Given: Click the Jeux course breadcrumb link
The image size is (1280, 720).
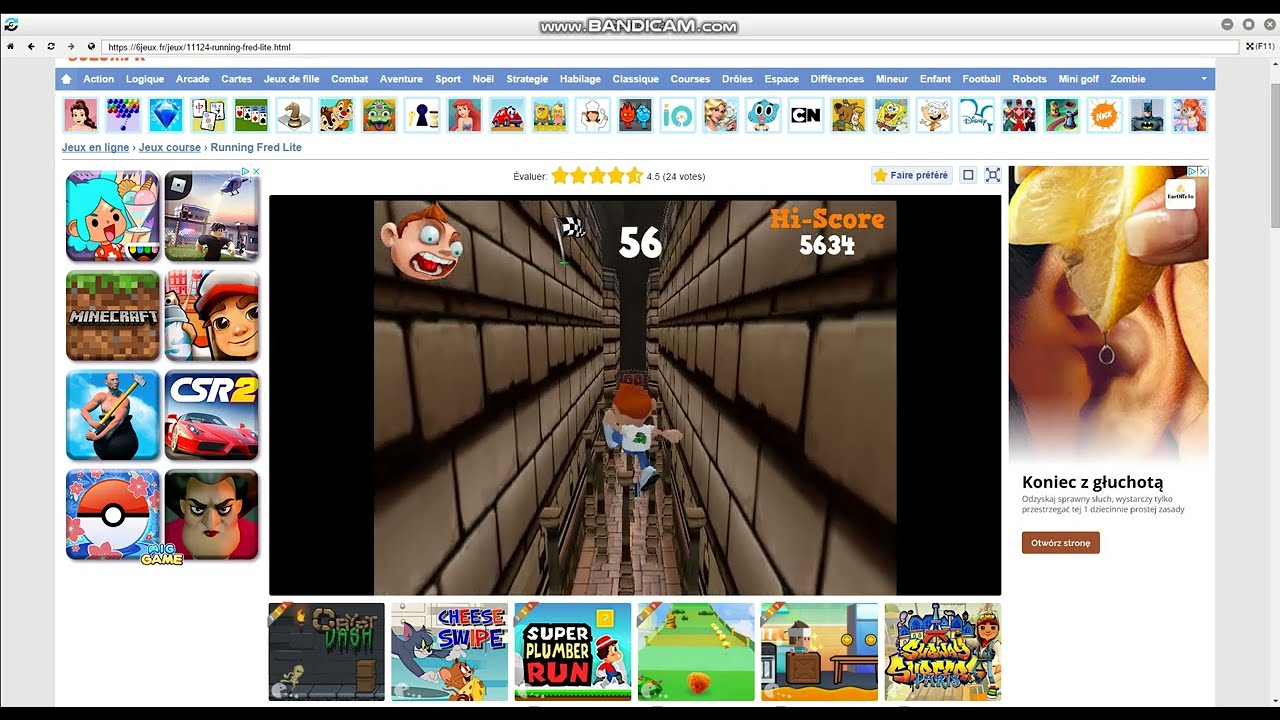Looking at the screenshot, I should point(170,147).
